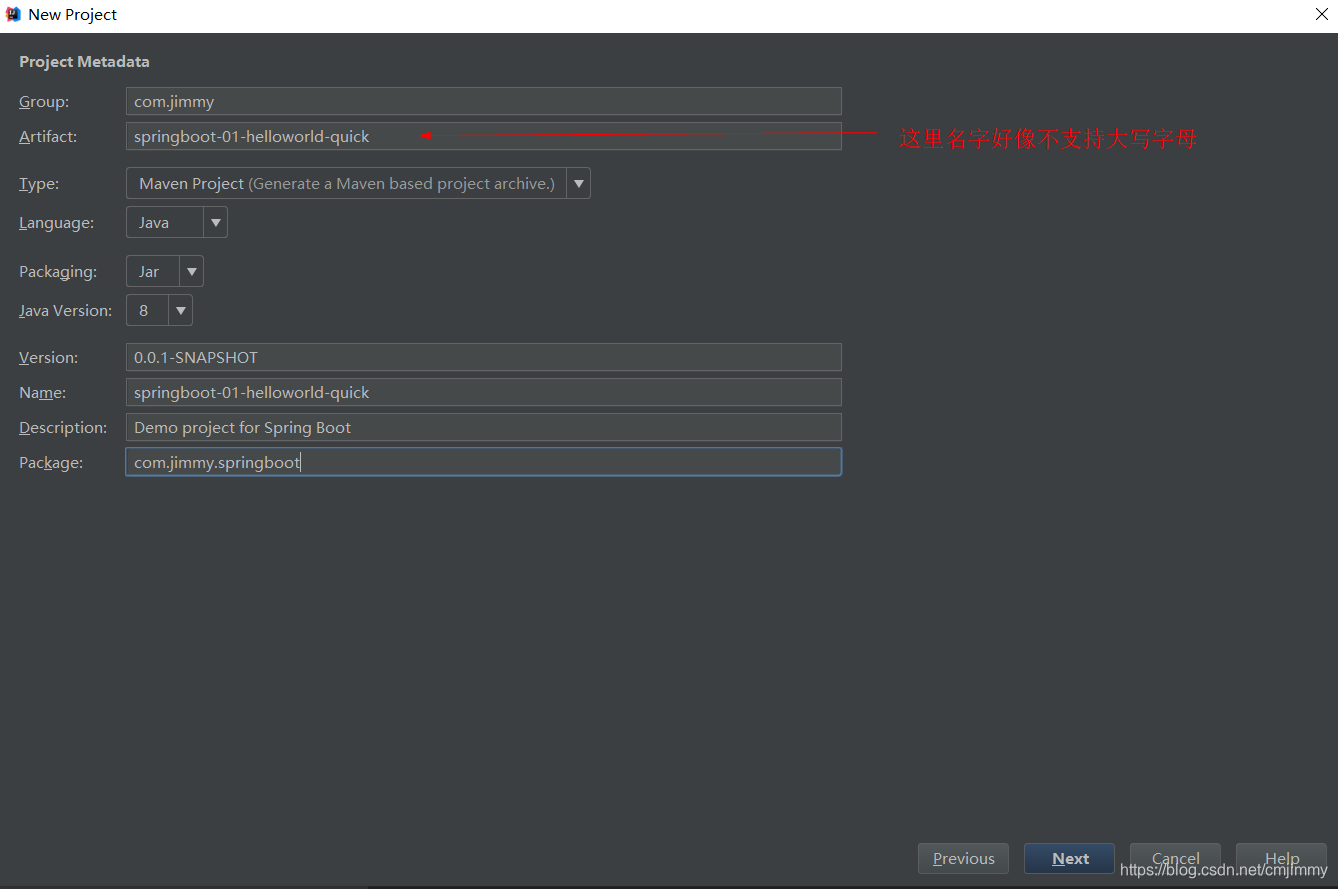Click the Group label

coord(44,101)
